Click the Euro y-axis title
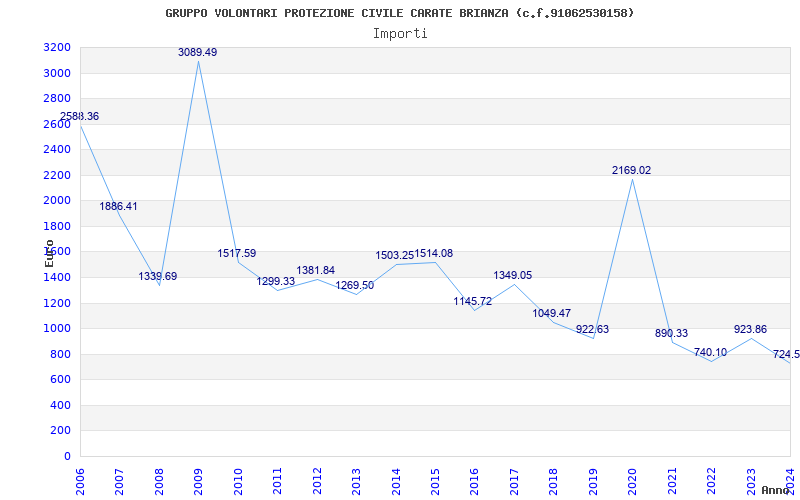800x500 pixels. [49, 253]
